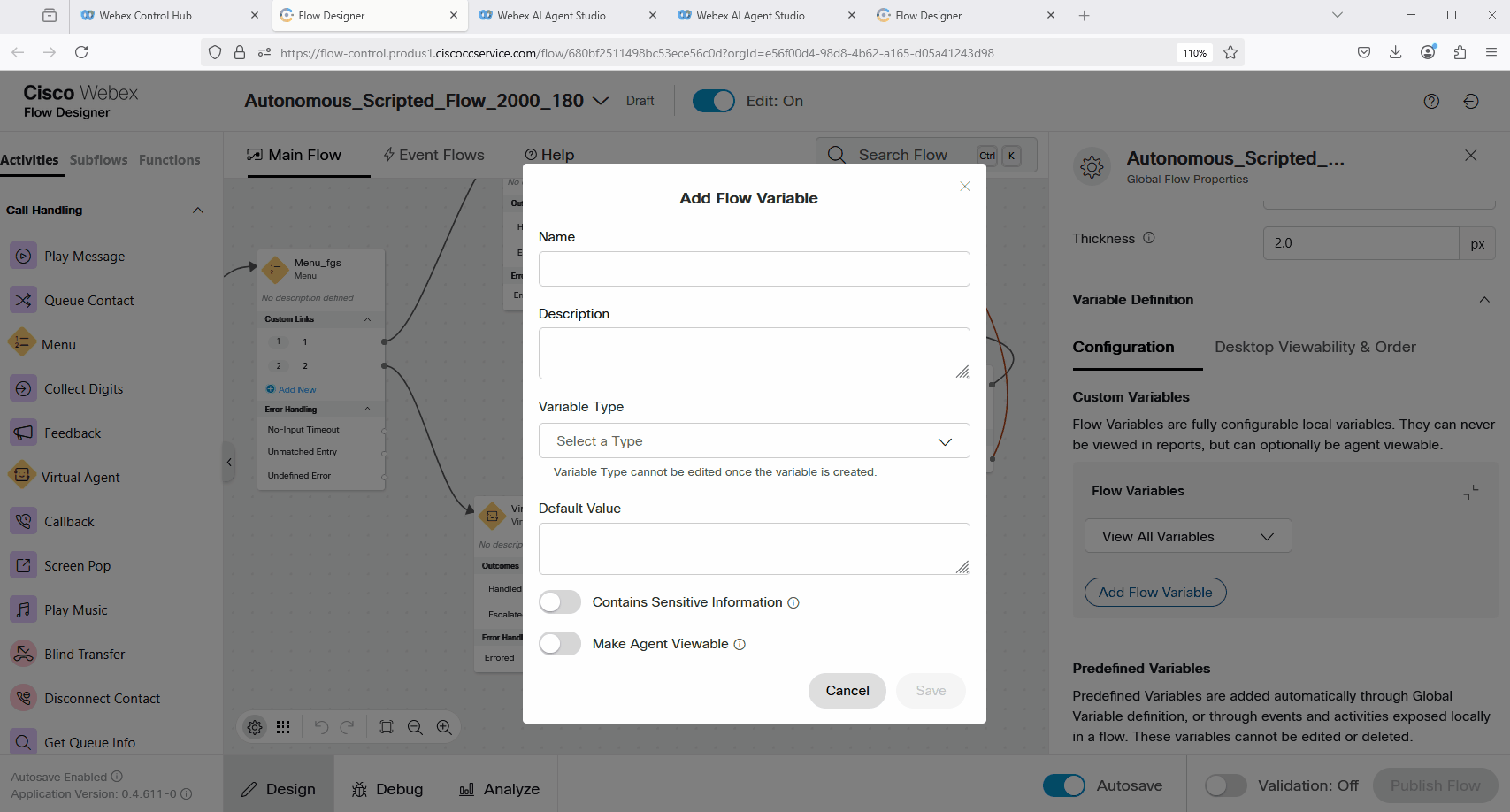
Task: Click the Add Flow Variable button
Action: point(1154,593)
